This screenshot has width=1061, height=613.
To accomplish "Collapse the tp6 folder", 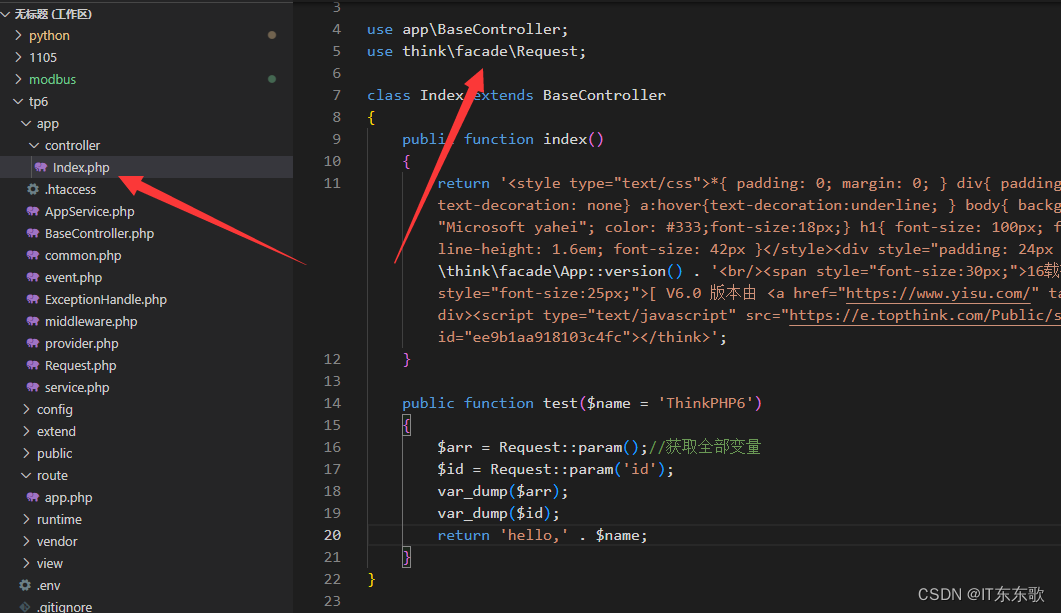I will (x=18, y=101).
